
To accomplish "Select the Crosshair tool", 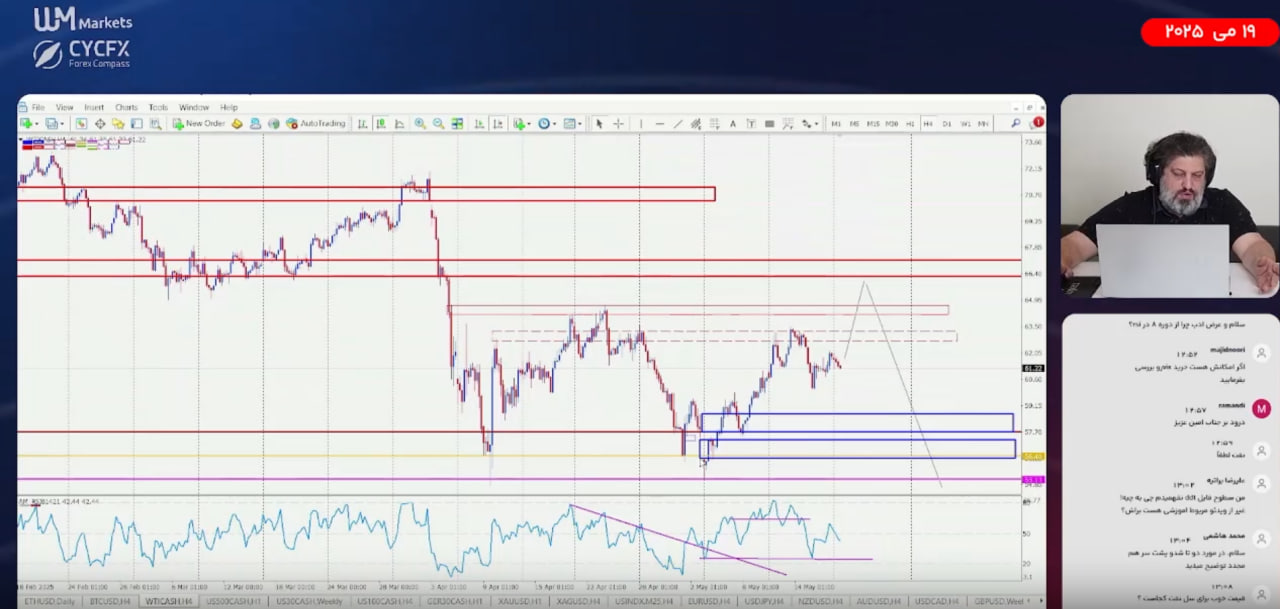I will [618, 124].
